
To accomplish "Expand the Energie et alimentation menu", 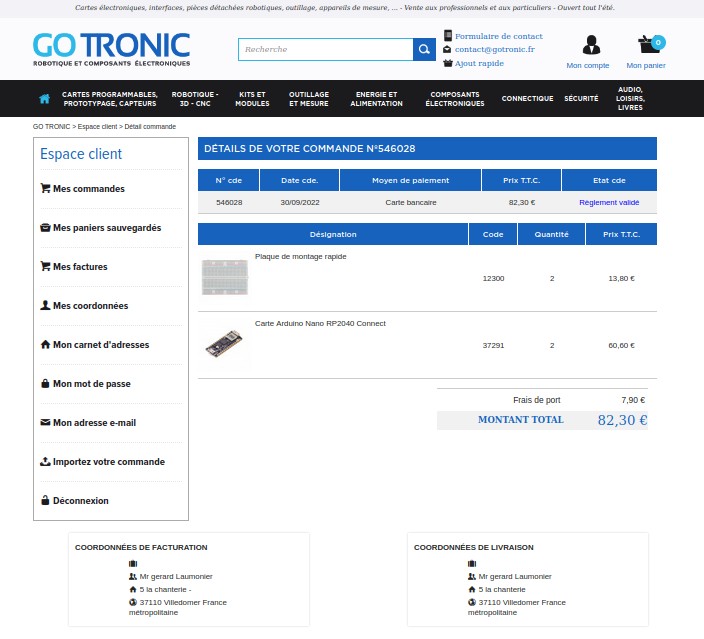I will pyautogui.click(x=376, y=99).
